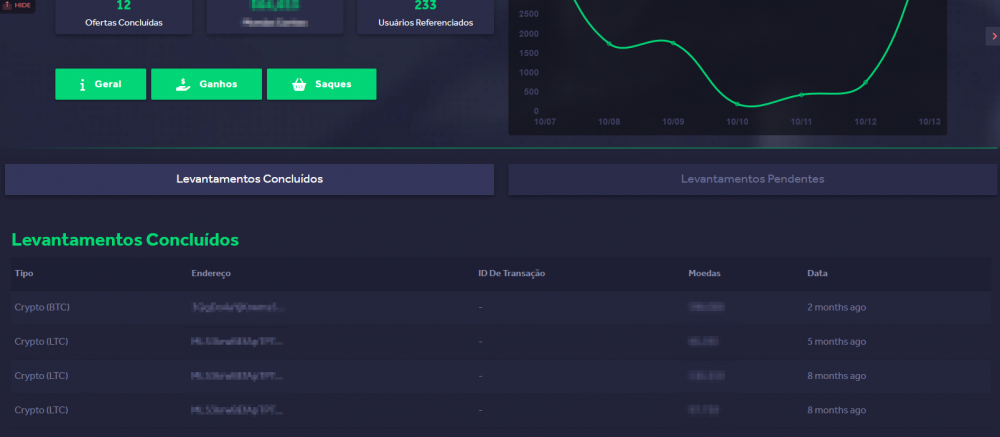
Task: Click the chart data point at 10/10
Action: [738, 104]
